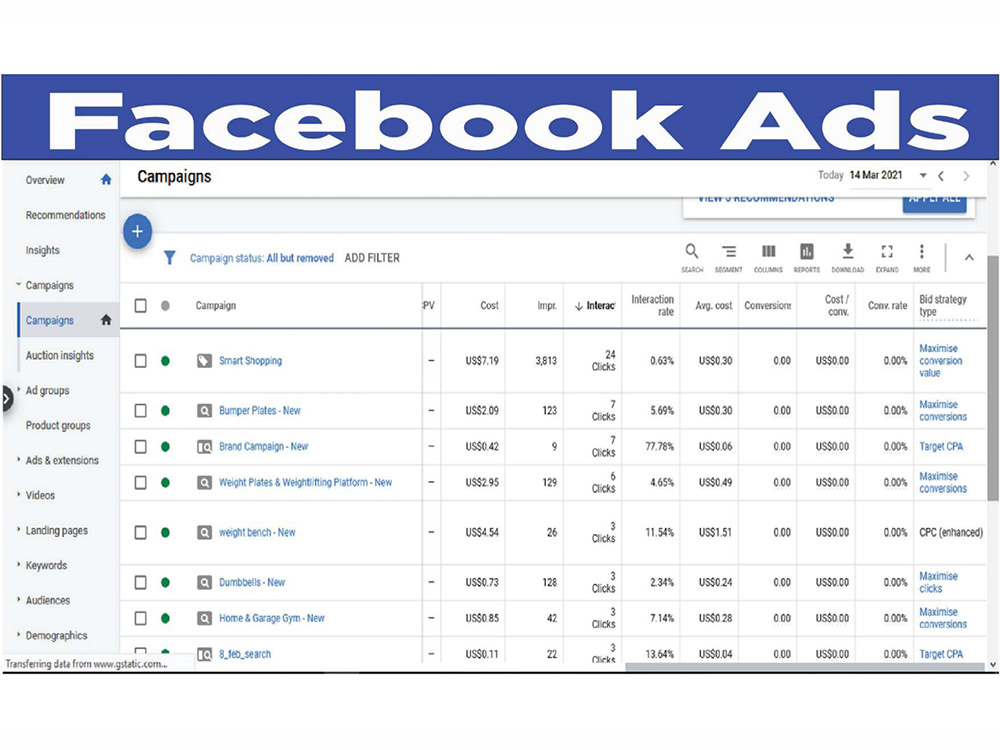Screen dimensions: 1000x750
Task: Click the sort arrow on Interactions column
Action: click(x=578, y=306)
